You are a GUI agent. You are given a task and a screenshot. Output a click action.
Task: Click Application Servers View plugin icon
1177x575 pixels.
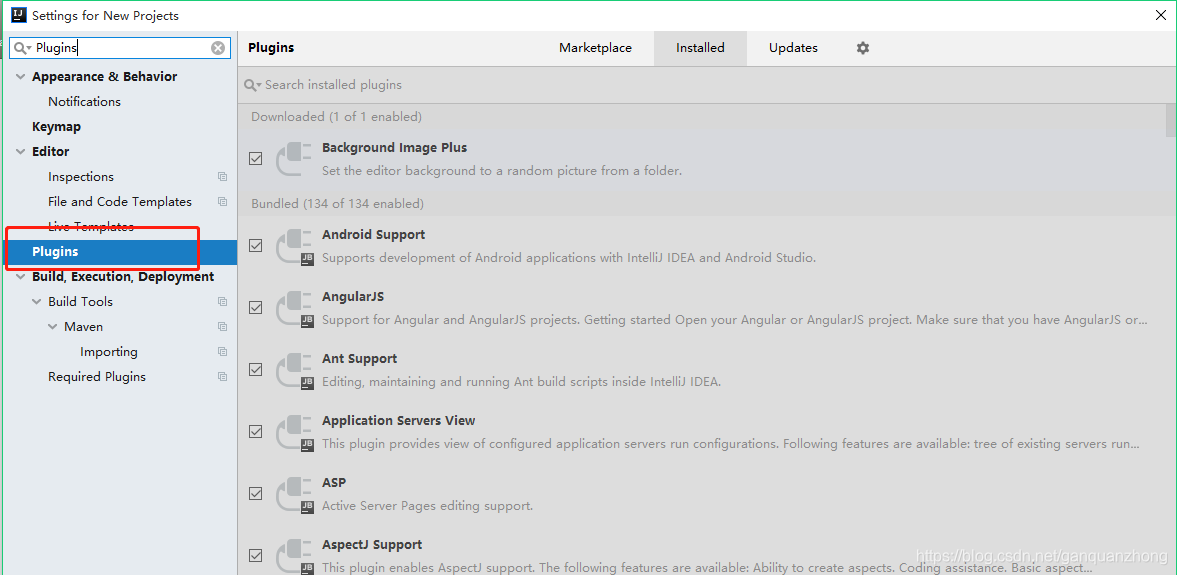[294, 432]
